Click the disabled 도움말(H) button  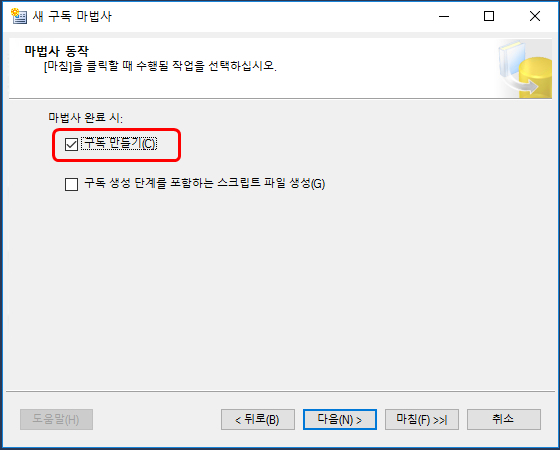coord(56,419)
